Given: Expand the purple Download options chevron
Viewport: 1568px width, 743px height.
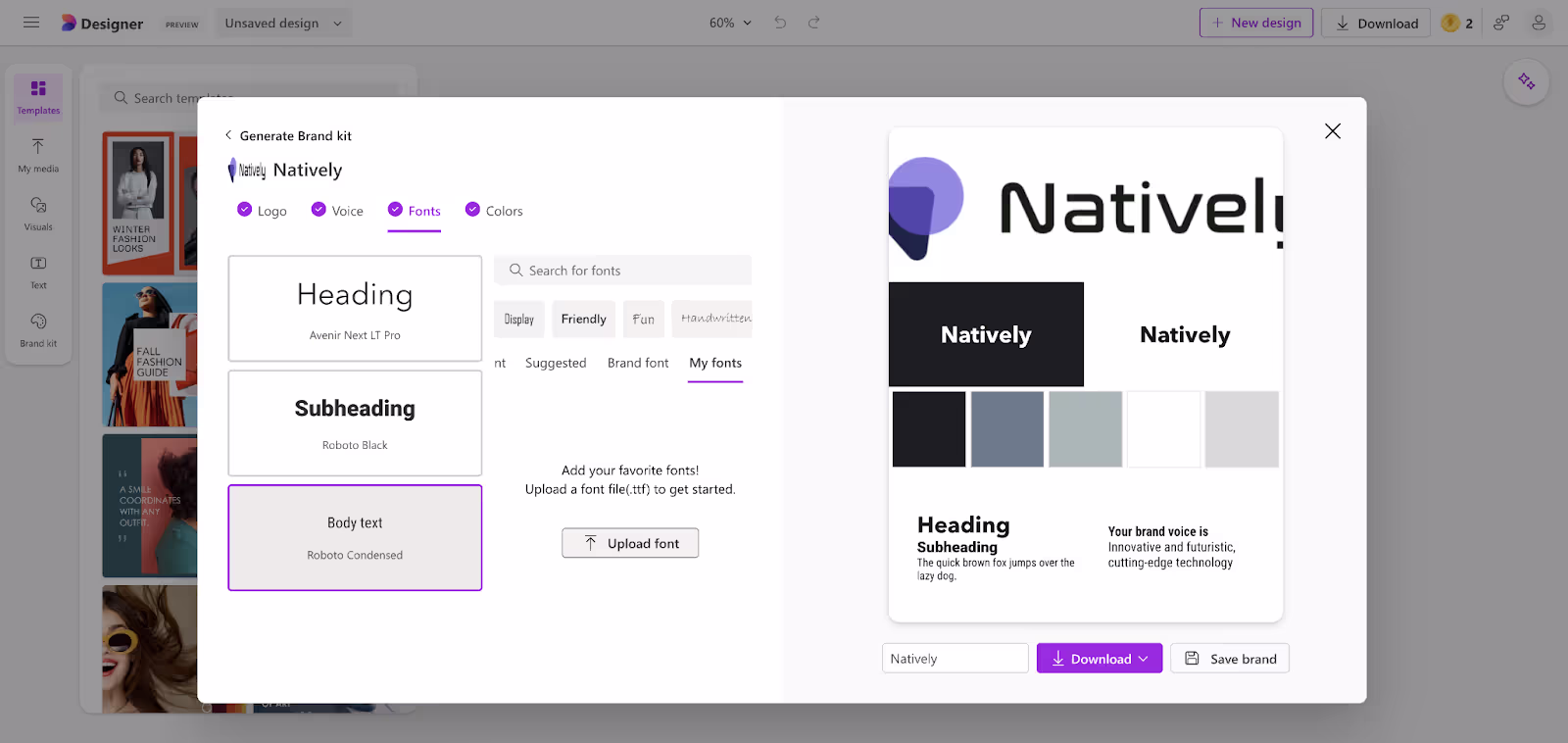Looking at the screenshot, I should [x=1144, y=659].
